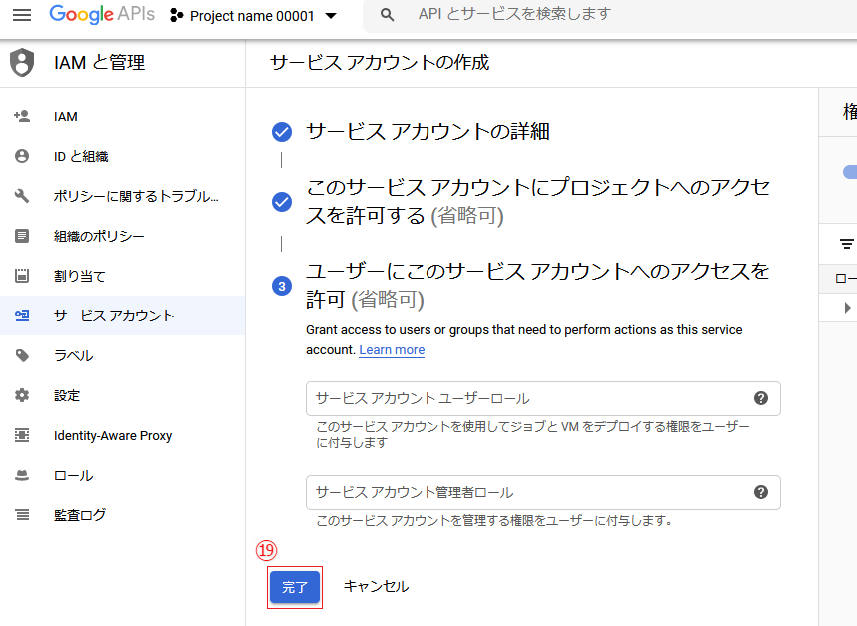Click help icon for service account admin role
The image size is (857, 626).
tap(760, 492)
